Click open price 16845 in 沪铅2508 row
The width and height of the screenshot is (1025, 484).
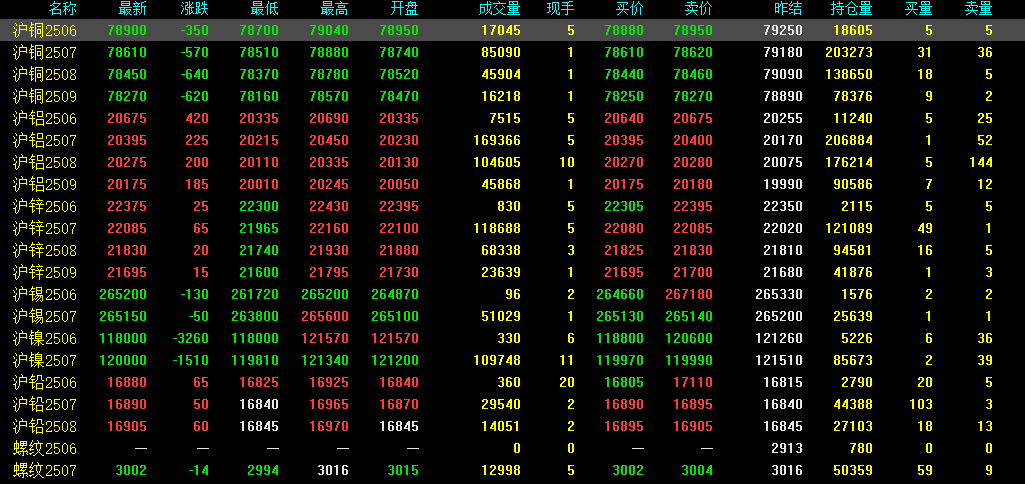(x=399, y=426)
